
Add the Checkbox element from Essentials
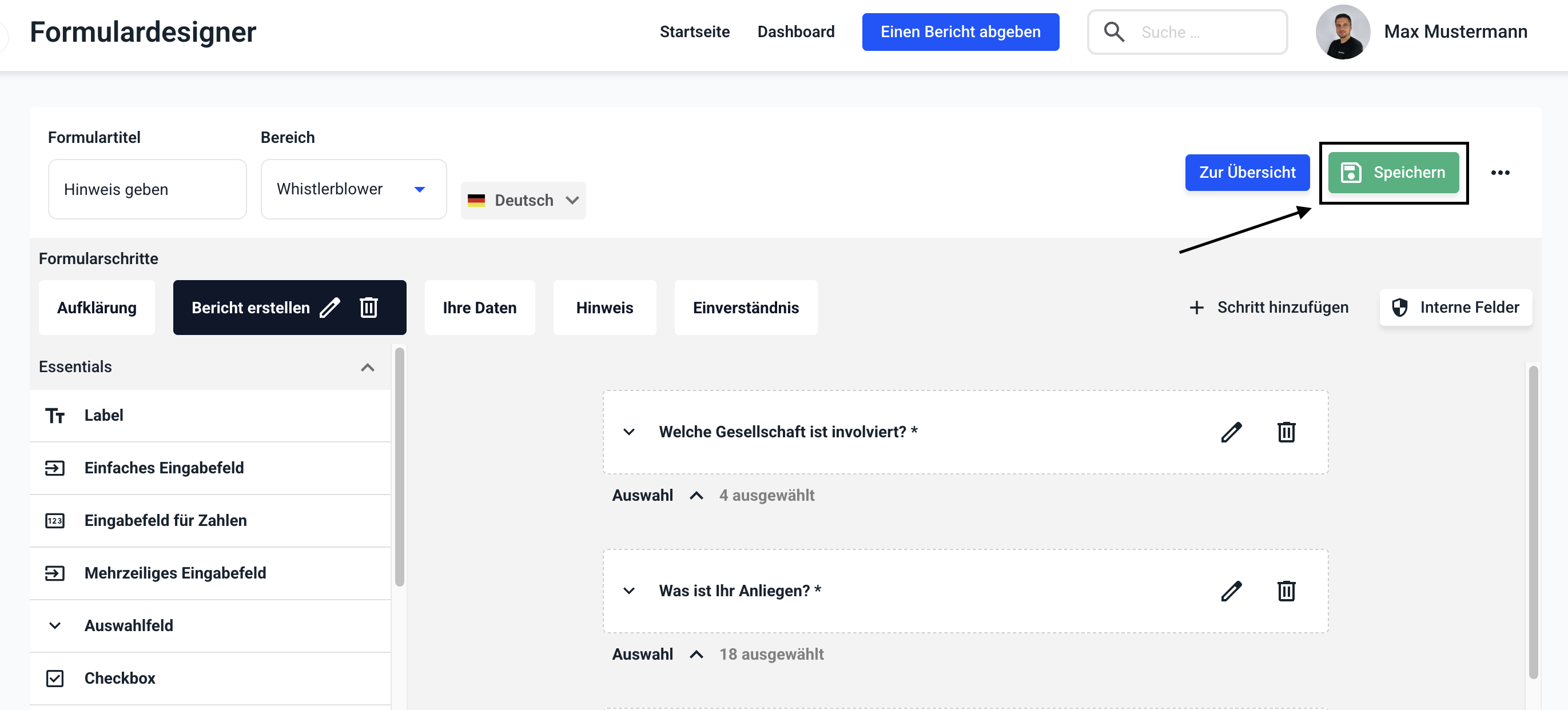[x=120, y=678]
